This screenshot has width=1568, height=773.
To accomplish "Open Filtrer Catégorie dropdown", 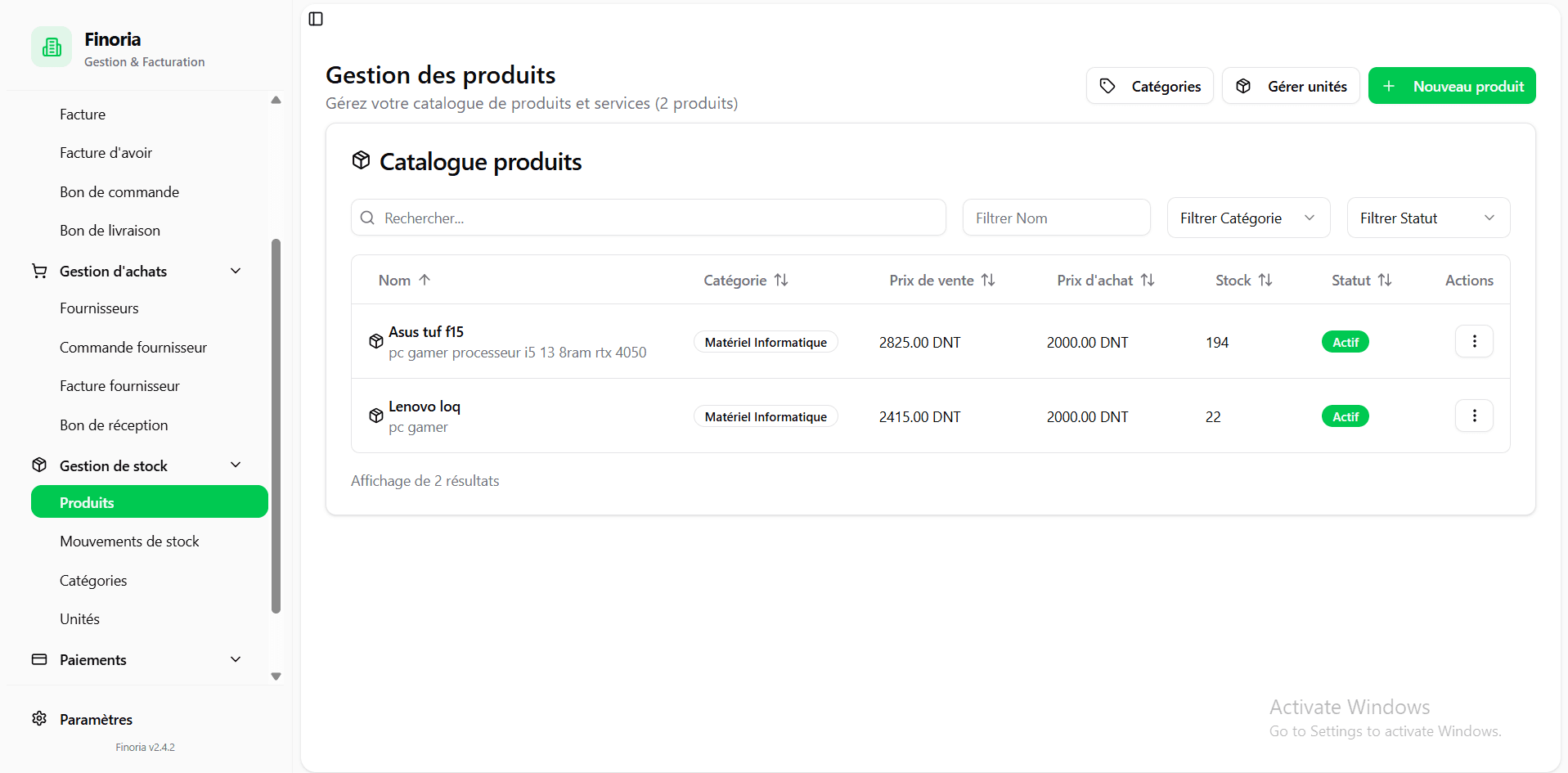I will (x=1248, y=218).
